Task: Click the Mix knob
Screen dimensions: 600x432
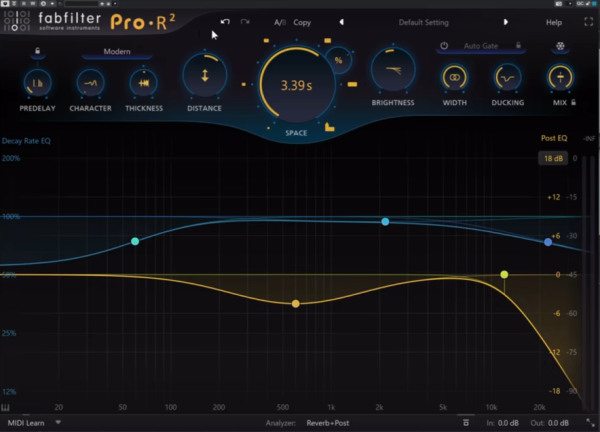Action: click(x=560, y=77)
